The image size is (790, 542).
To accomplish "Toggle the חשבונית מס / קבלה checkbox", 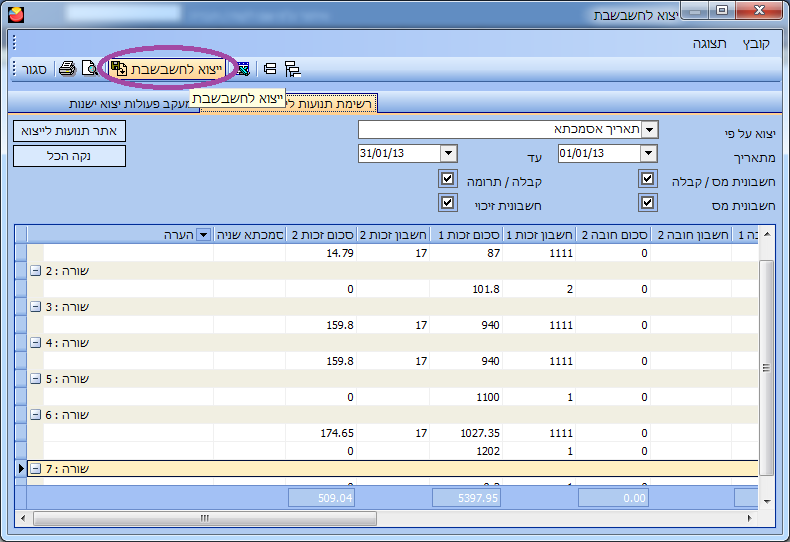I will click(648, 179).
